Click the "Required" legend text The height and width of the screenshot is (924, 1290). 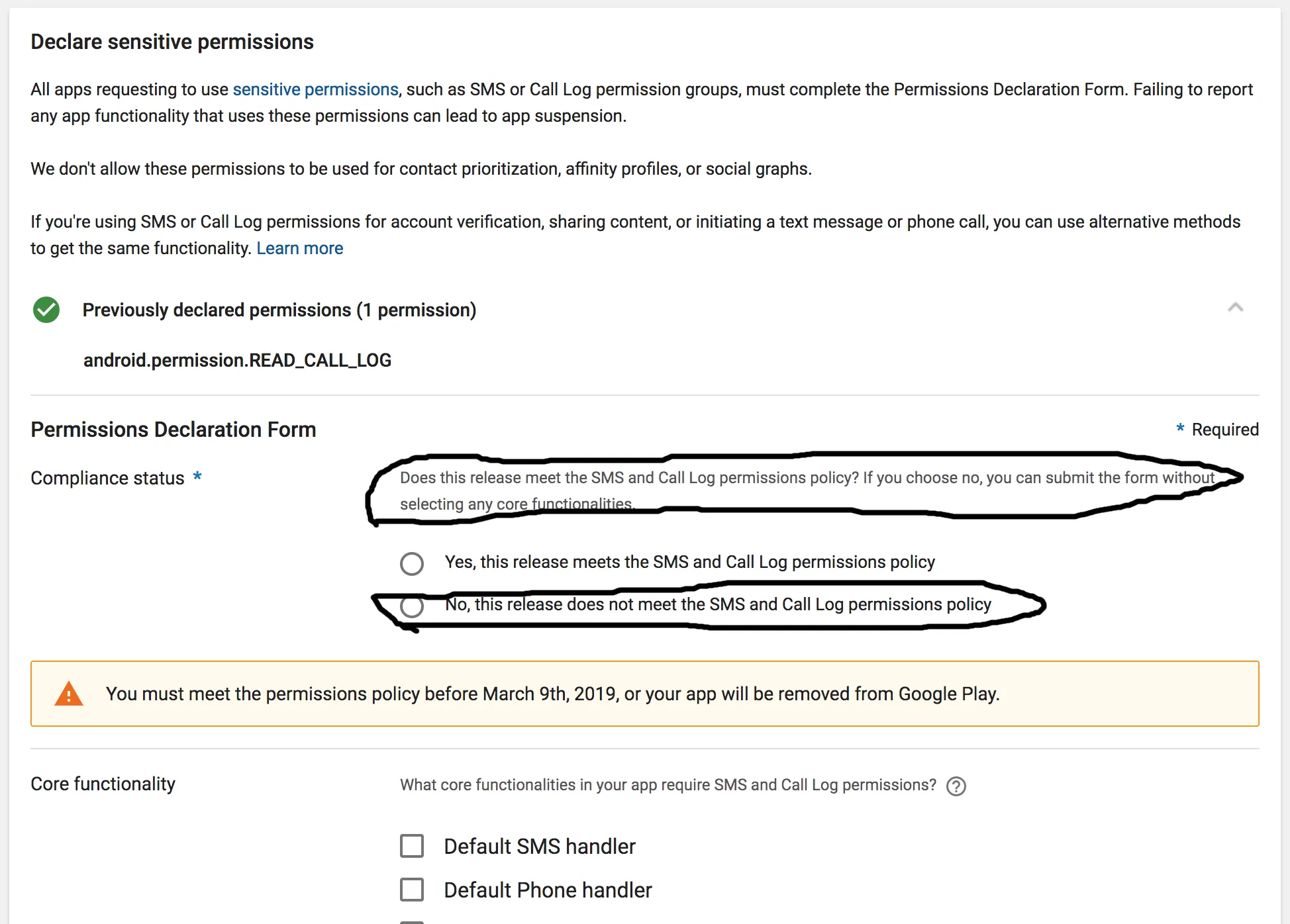pyautogui.click(x=1224, y=430)
